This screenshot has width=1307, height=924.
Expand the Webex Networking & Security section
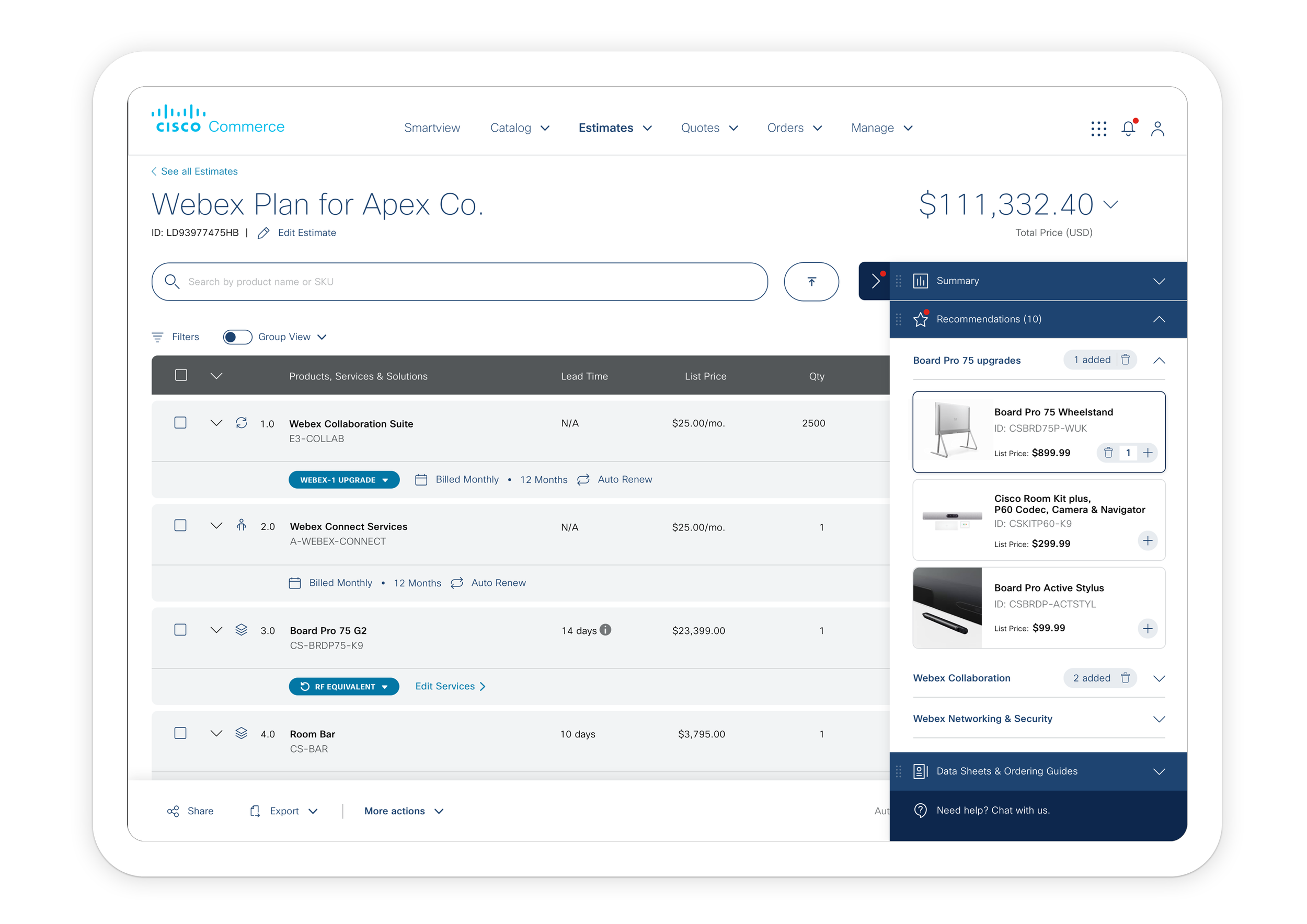(1159, 719)
